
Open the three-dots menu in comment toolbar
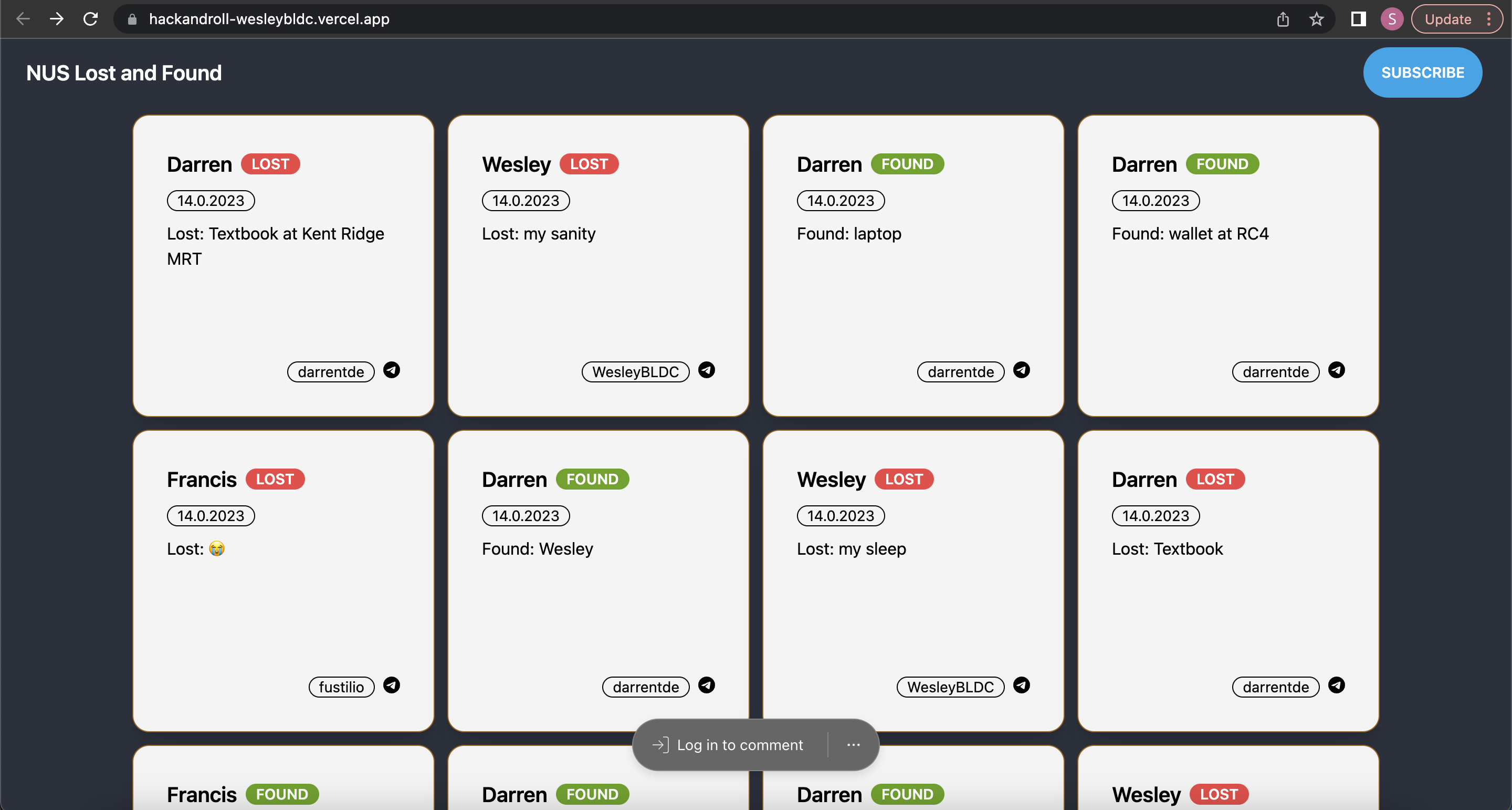pyautogui.click(x=854, y=745)
